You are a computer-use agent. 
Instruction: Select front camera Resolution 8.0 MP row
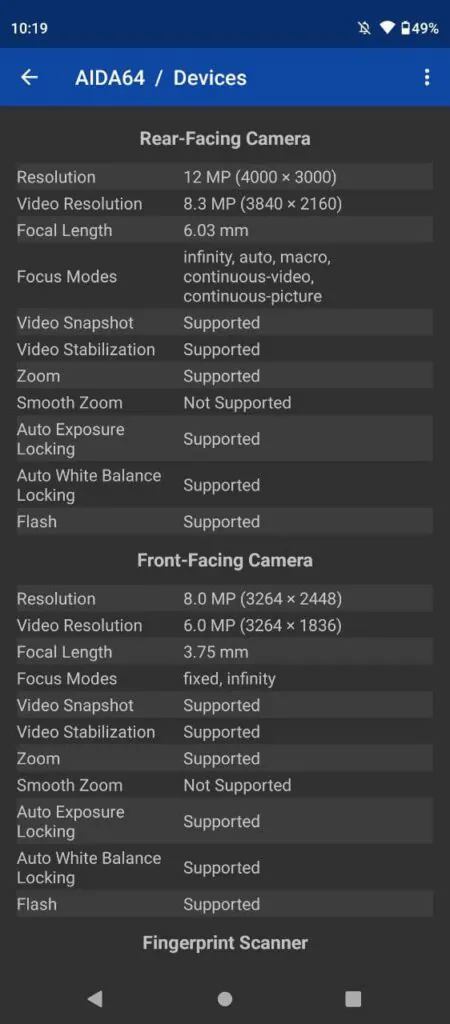[225, 599]
